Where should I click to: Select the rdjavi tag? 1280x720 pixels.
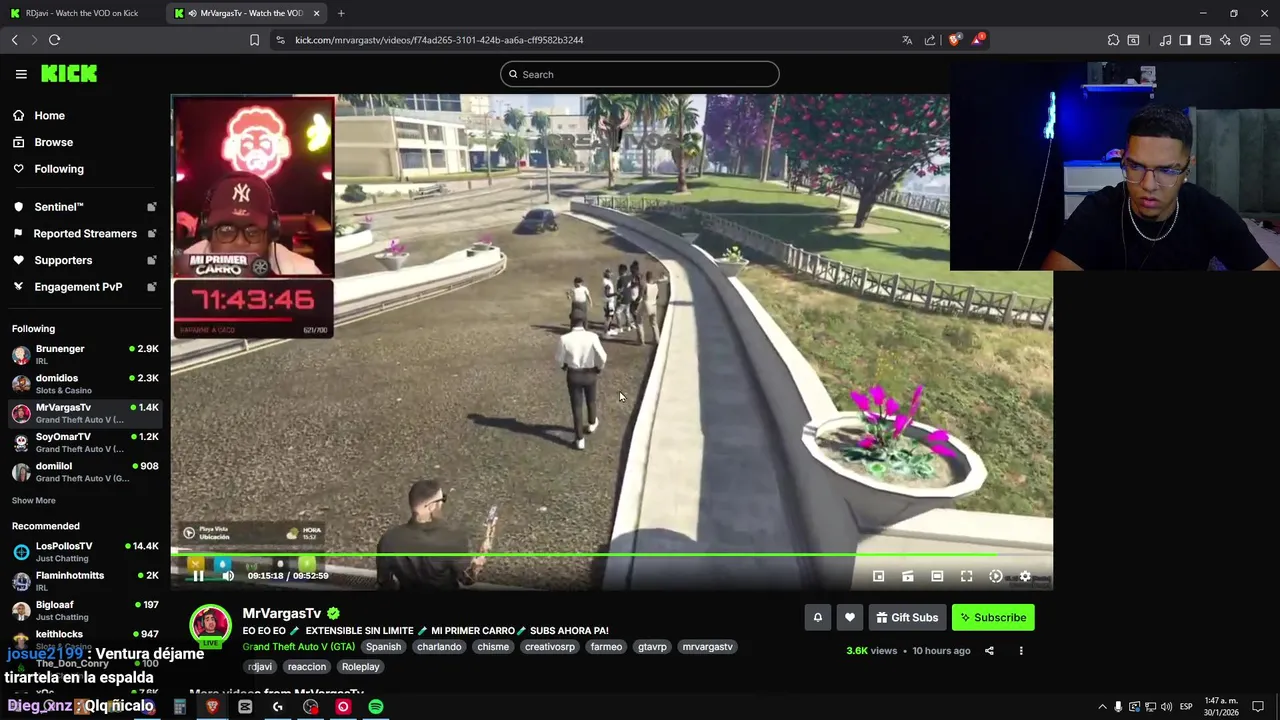click(x=260, y=667)
